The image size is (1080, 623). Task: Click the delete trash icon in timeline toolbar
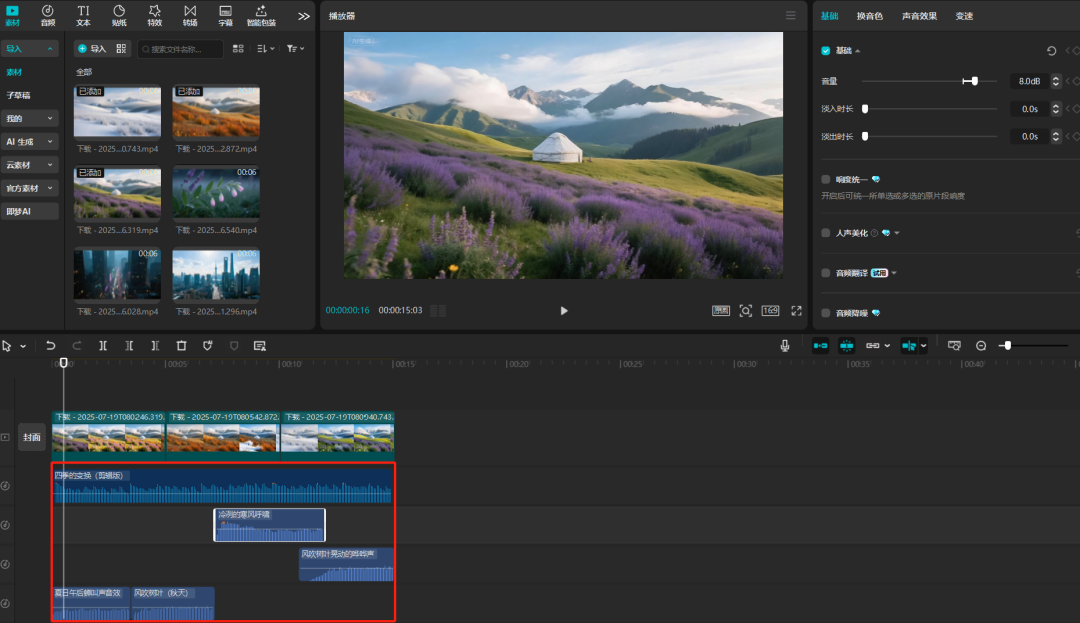pyautogui.click(x=181, y=345)
